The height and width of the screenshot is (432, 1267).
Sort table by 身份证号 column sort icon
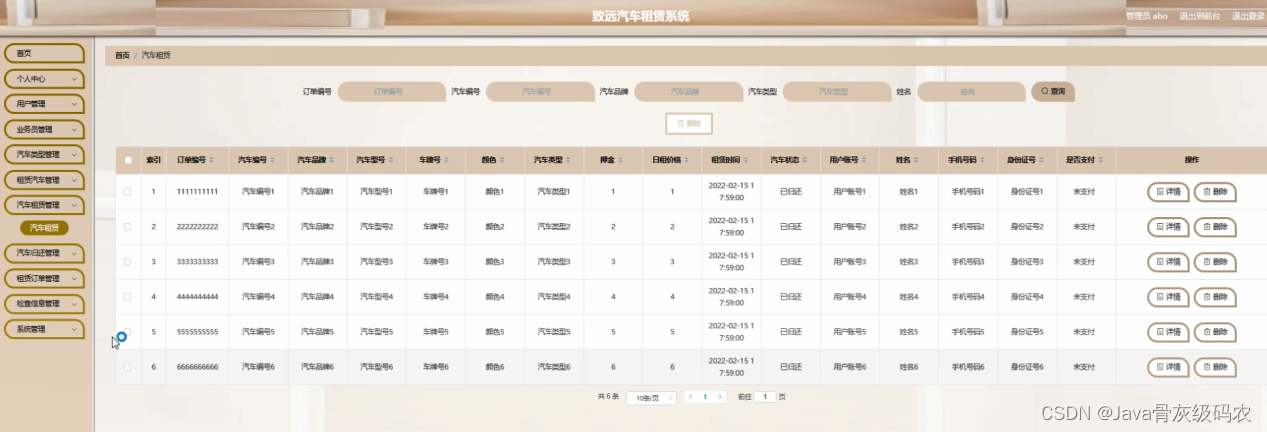(1041, 160)
